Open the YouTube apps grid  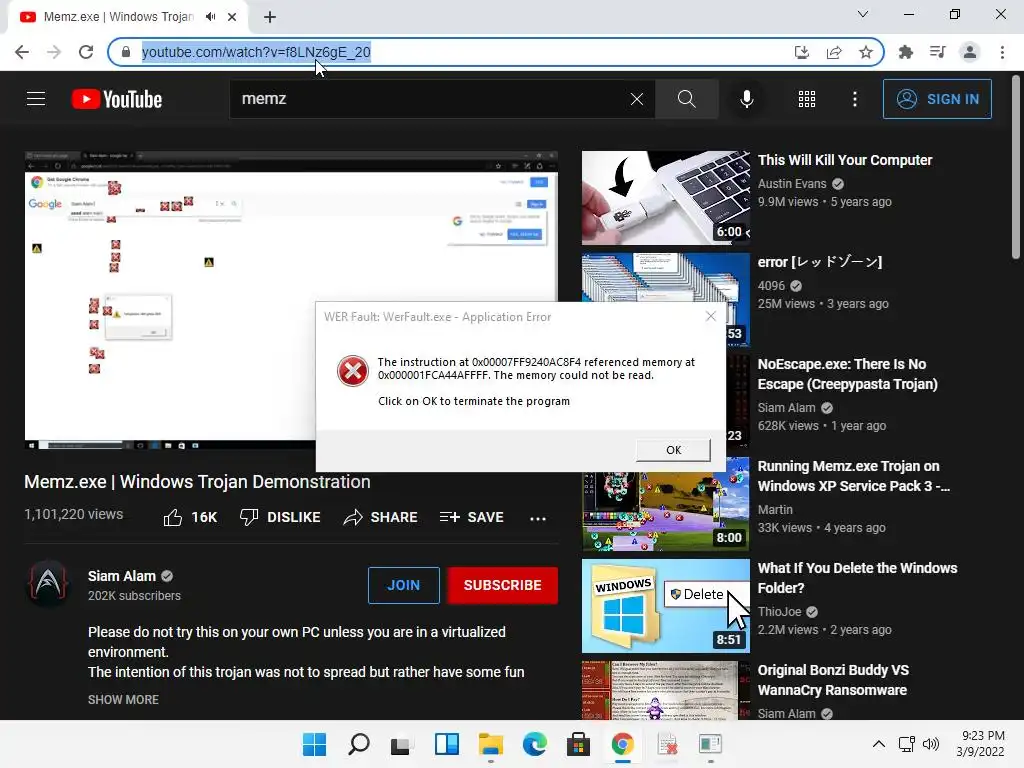[807, 99]
